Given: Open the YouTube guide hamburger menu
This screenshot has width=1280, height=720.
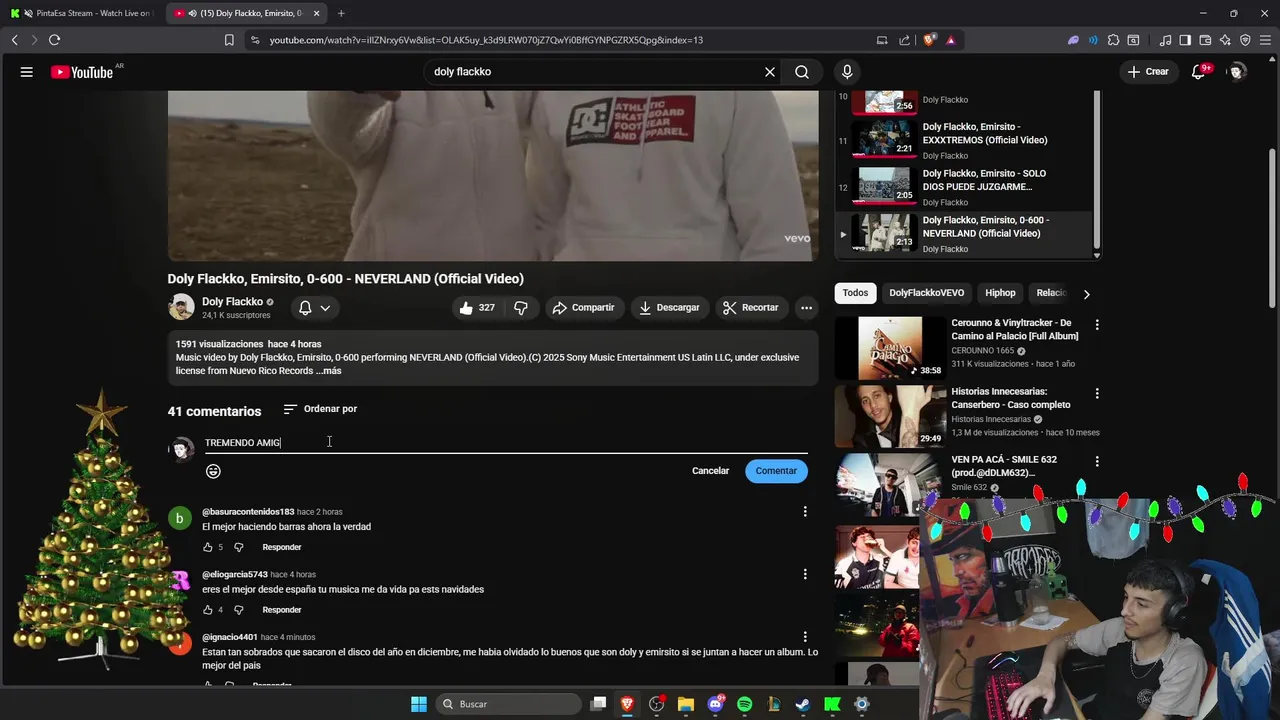Looking at the screenshot, I should point(27,72).
